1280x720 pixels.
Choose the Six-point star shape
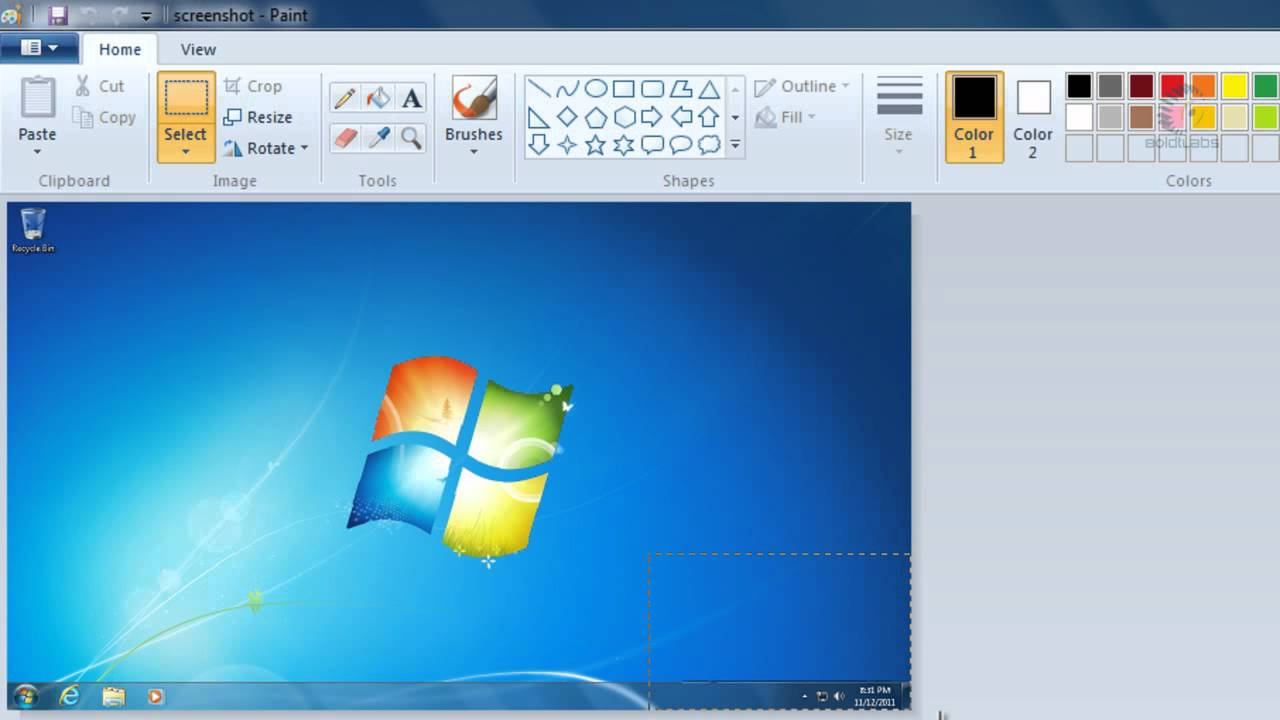623,145
